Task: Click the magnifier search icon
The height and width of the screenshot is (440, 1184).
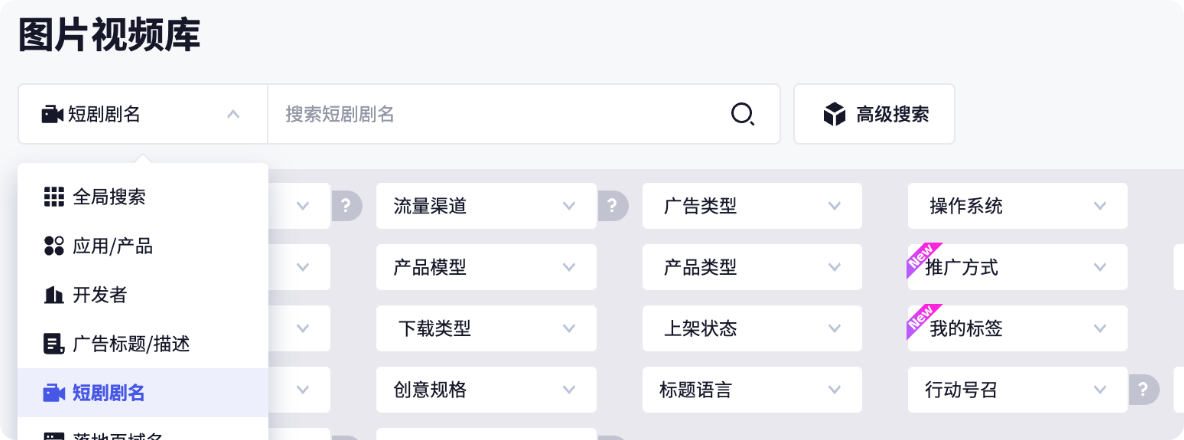Action: click(x=742, y=114)
